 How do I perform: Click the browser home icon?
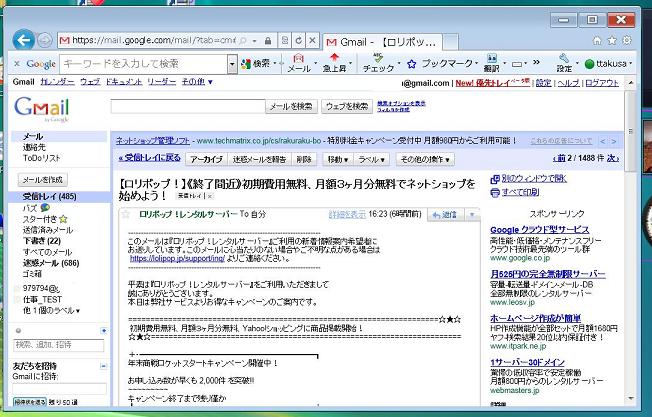597,41
